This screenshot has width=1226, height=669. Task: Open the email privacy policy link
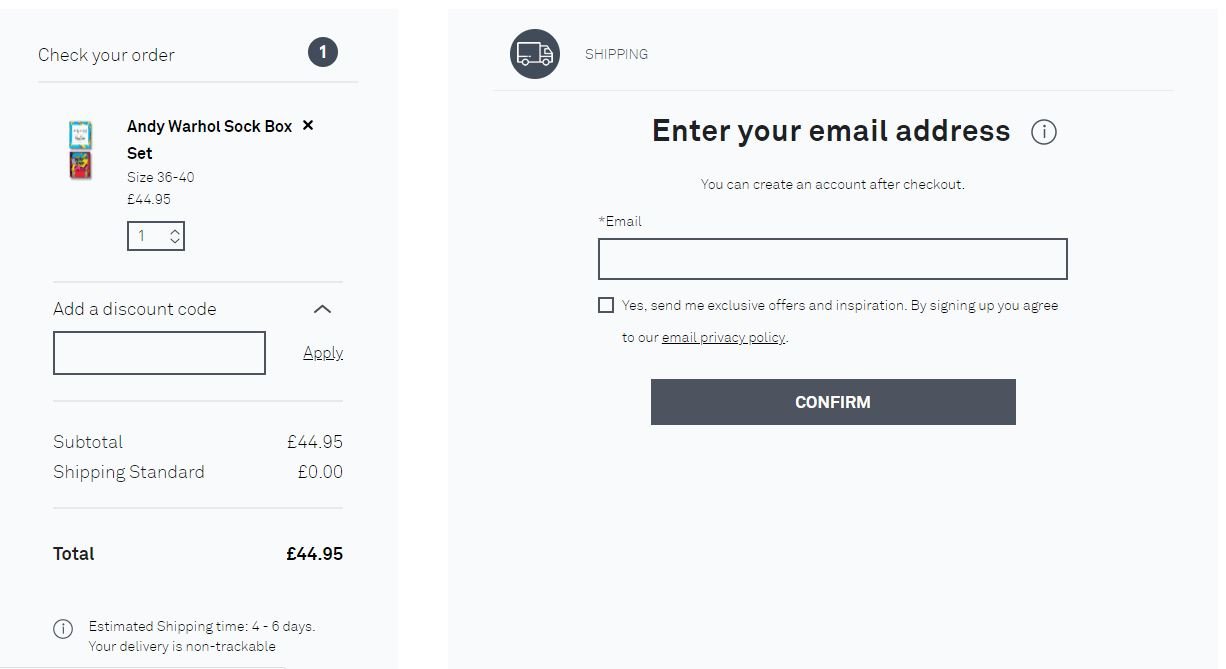[724, 337]
